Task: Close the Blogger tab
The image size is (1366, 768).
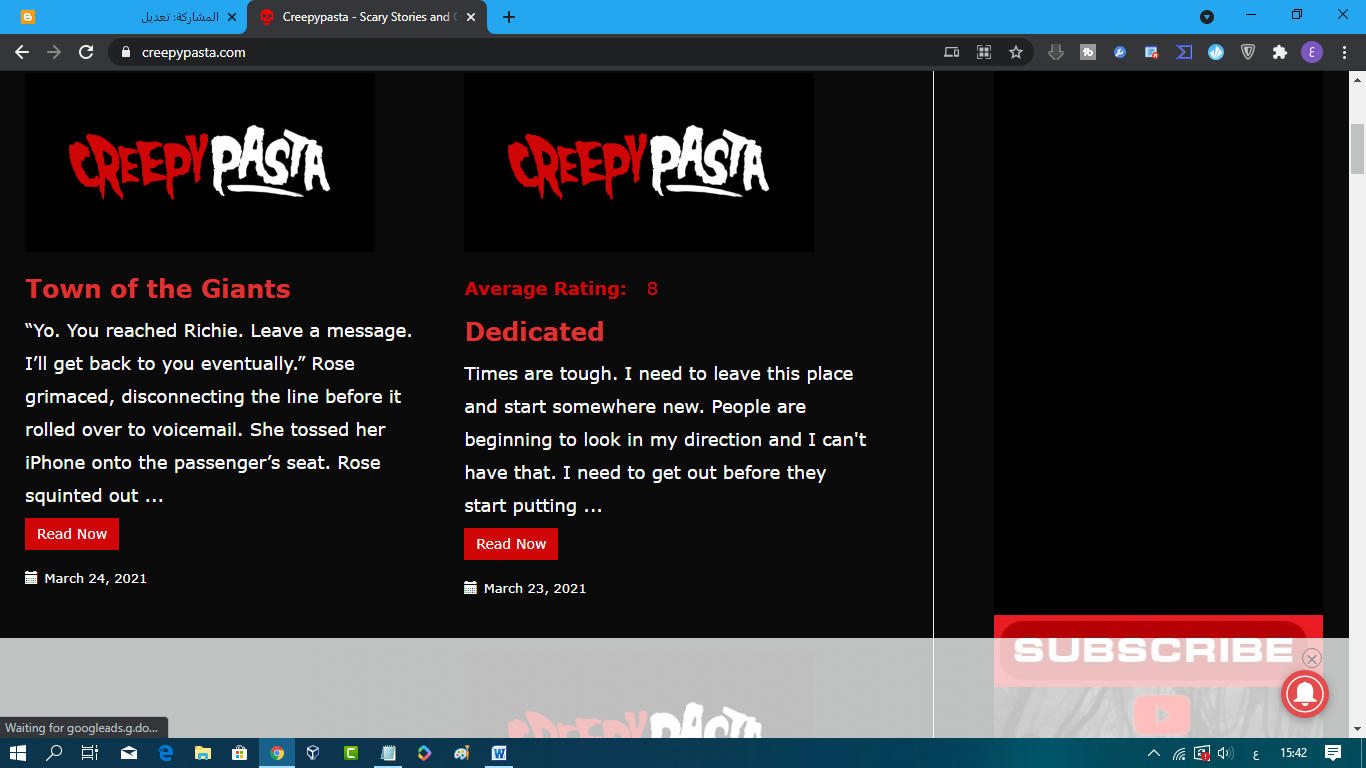Action: (232, 17)
